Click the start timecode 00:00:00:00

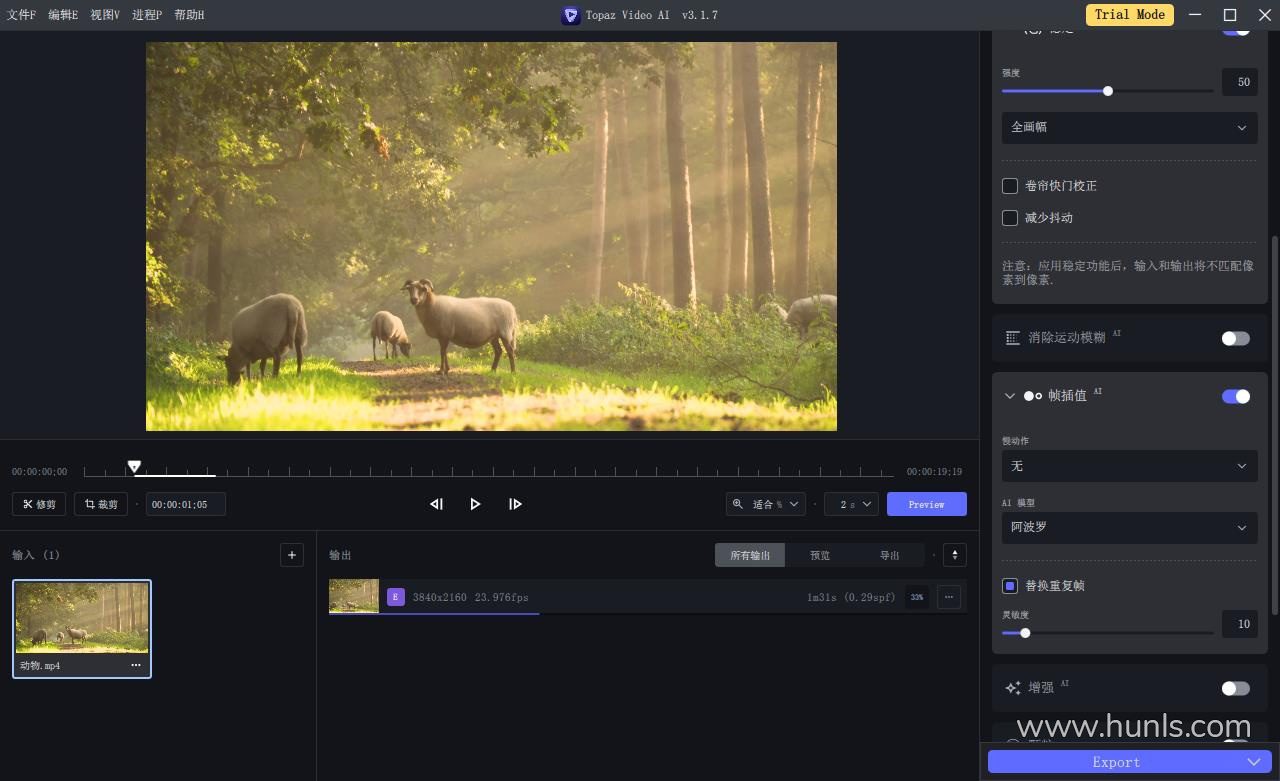40,471
